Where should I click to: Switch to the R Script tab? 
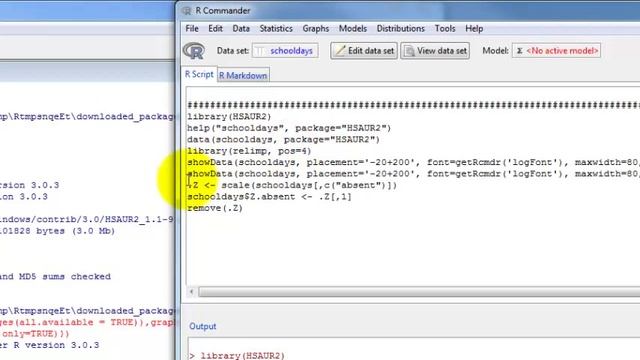coord(199,74)
